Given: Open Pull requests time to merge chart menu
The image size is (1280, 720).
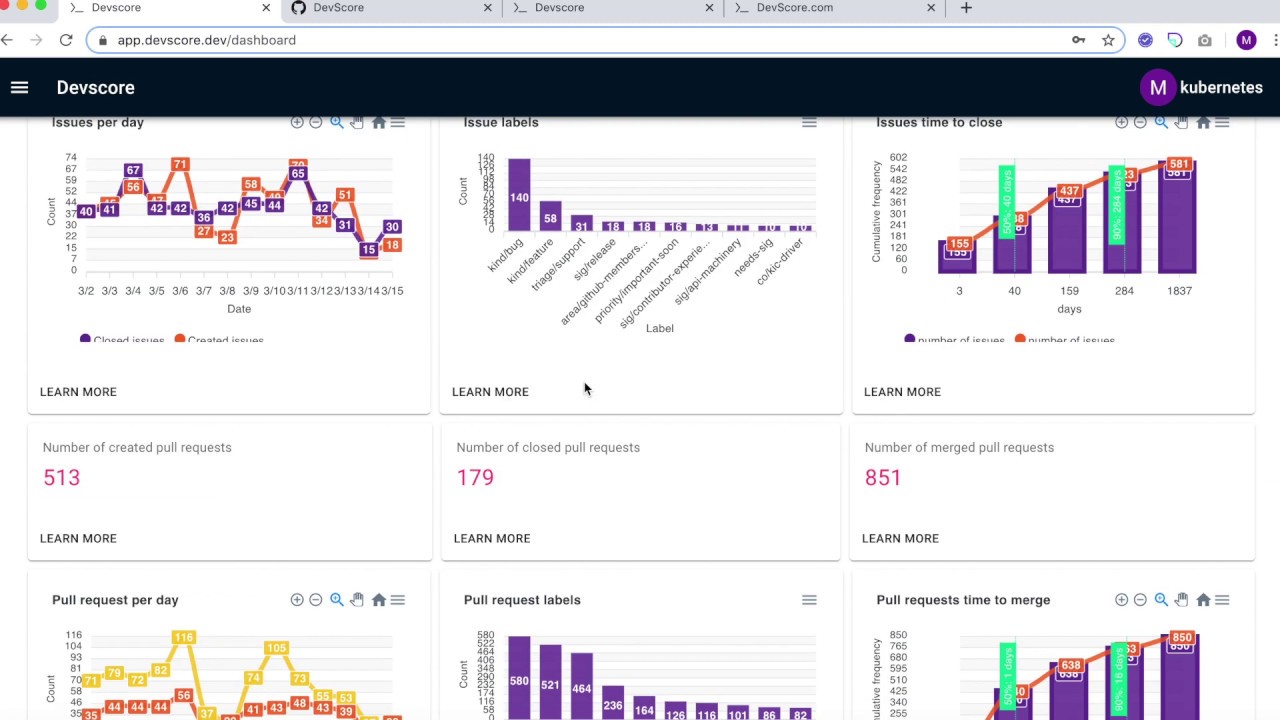Looking at the screenshot, I should 1222,600.
